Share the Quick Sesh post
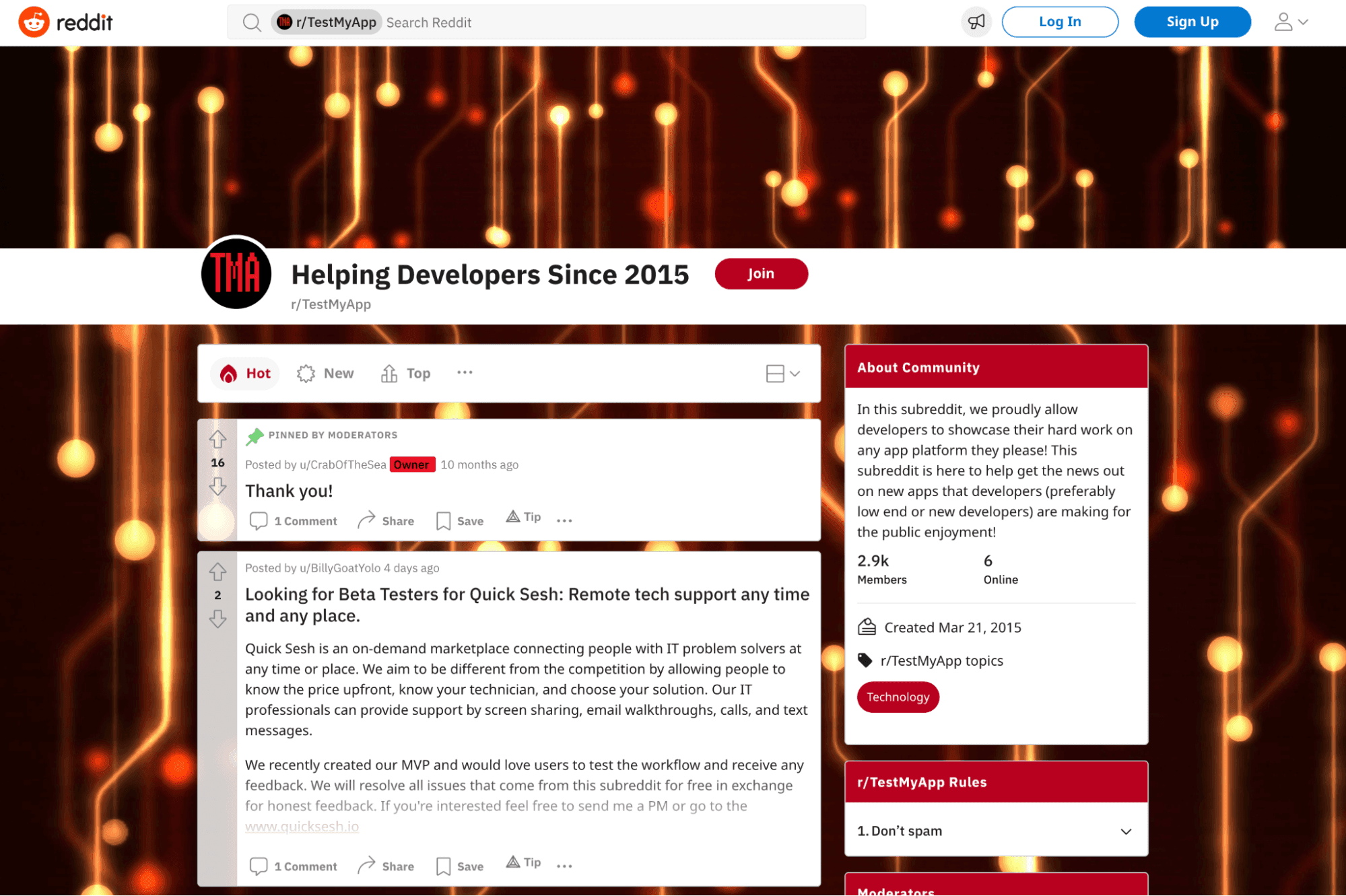The width and height of the screenshot is (1346, 896). click(386, 866)
